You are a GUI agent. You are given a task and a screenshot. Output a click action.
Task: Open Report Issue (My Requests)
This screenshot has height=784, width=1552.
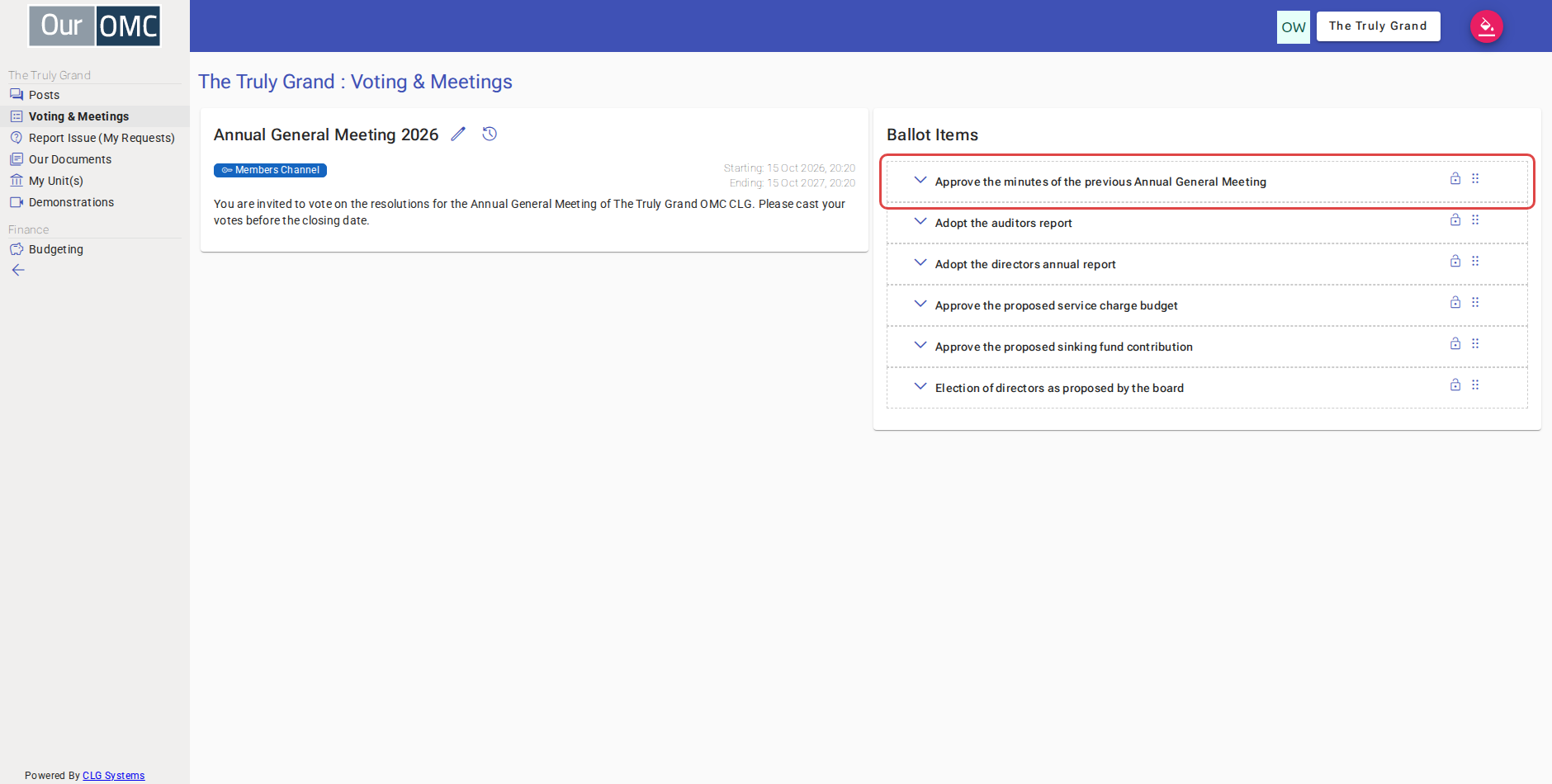tap(94, 138)
